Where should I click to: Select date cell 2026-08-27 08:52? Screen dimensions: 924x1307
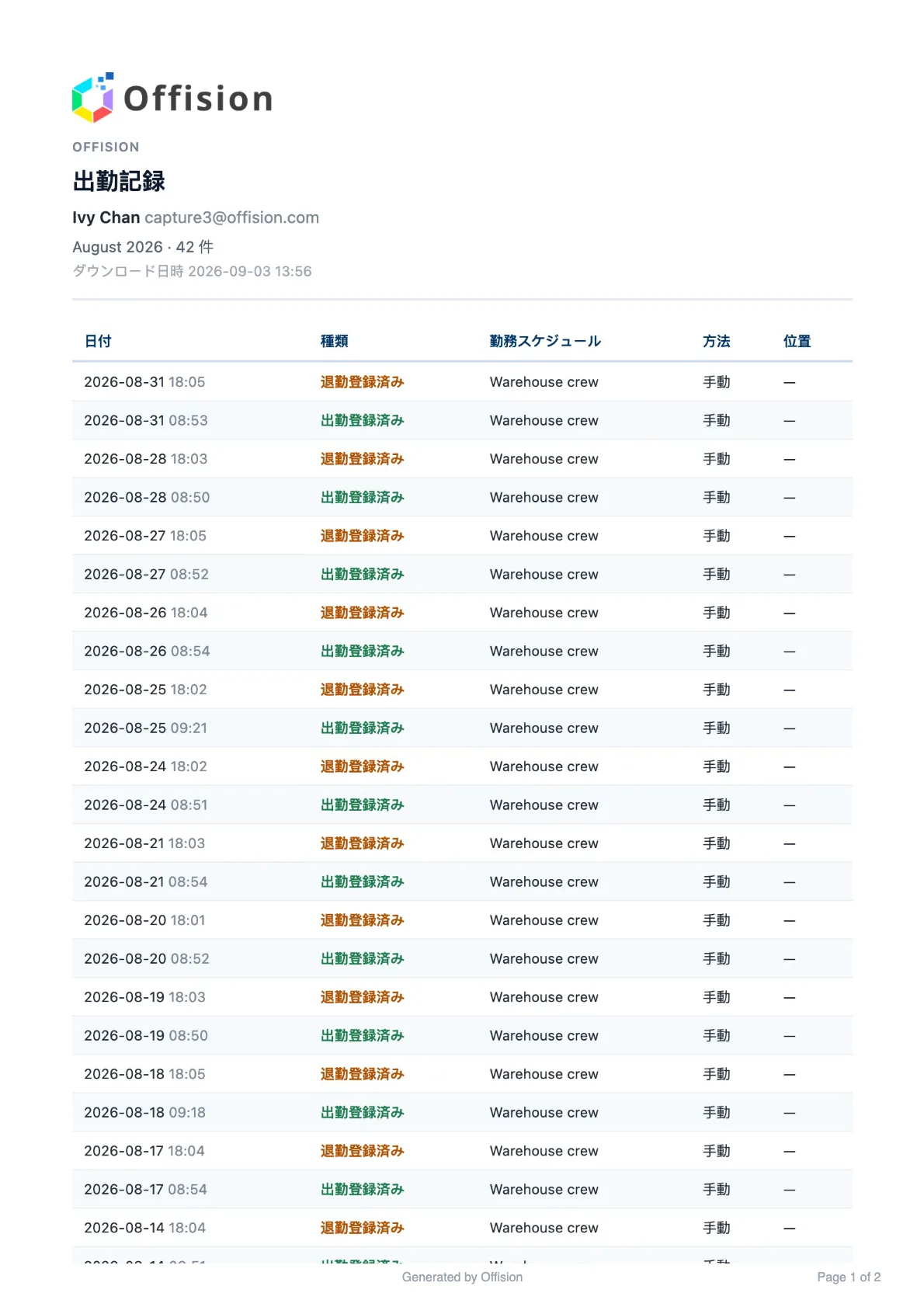[146, 574]
